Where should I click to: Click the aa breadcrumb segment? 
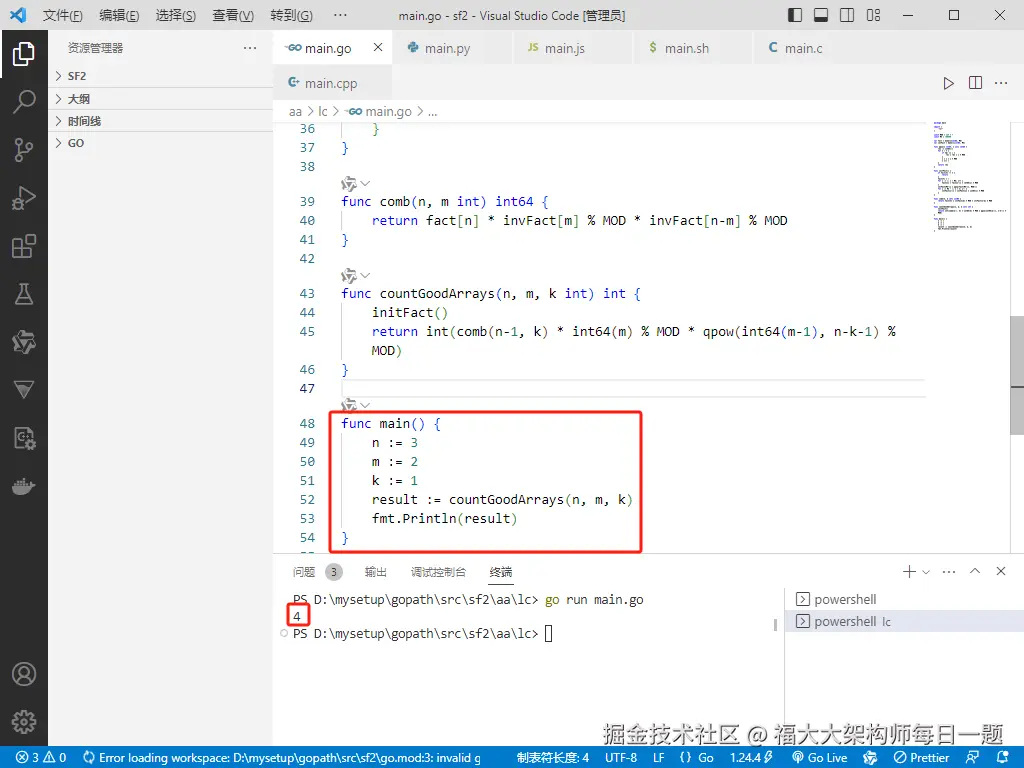[x=295, y=112]
